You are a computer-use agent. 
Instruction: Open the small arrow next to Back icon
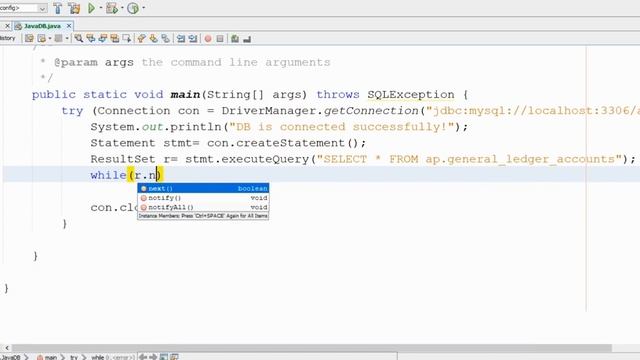click(x=50, y=39)
